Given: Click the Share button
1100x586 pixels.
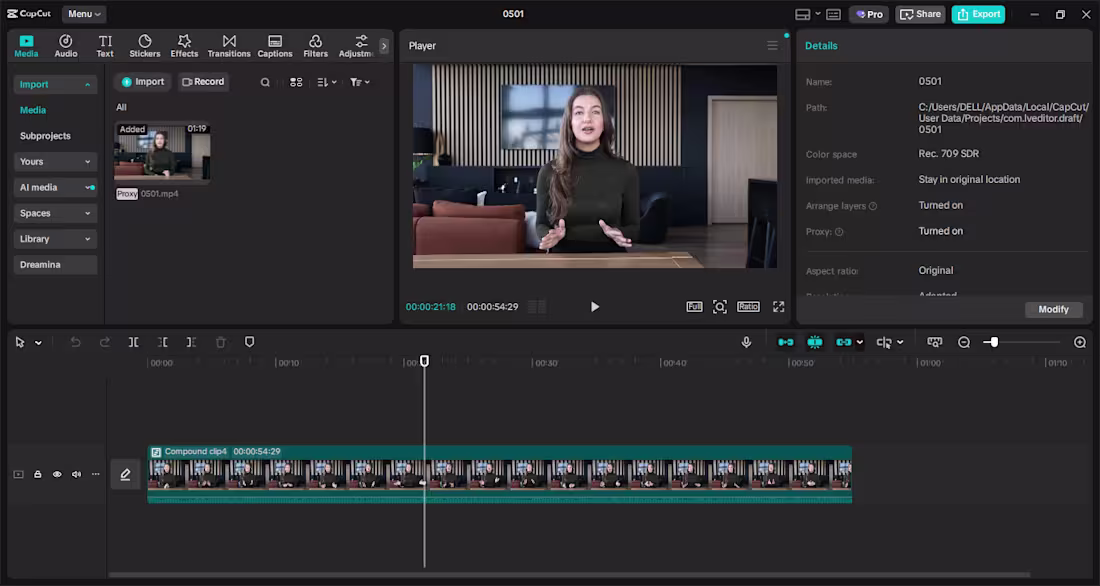Looking at the screenshot, I should [920, 14].
